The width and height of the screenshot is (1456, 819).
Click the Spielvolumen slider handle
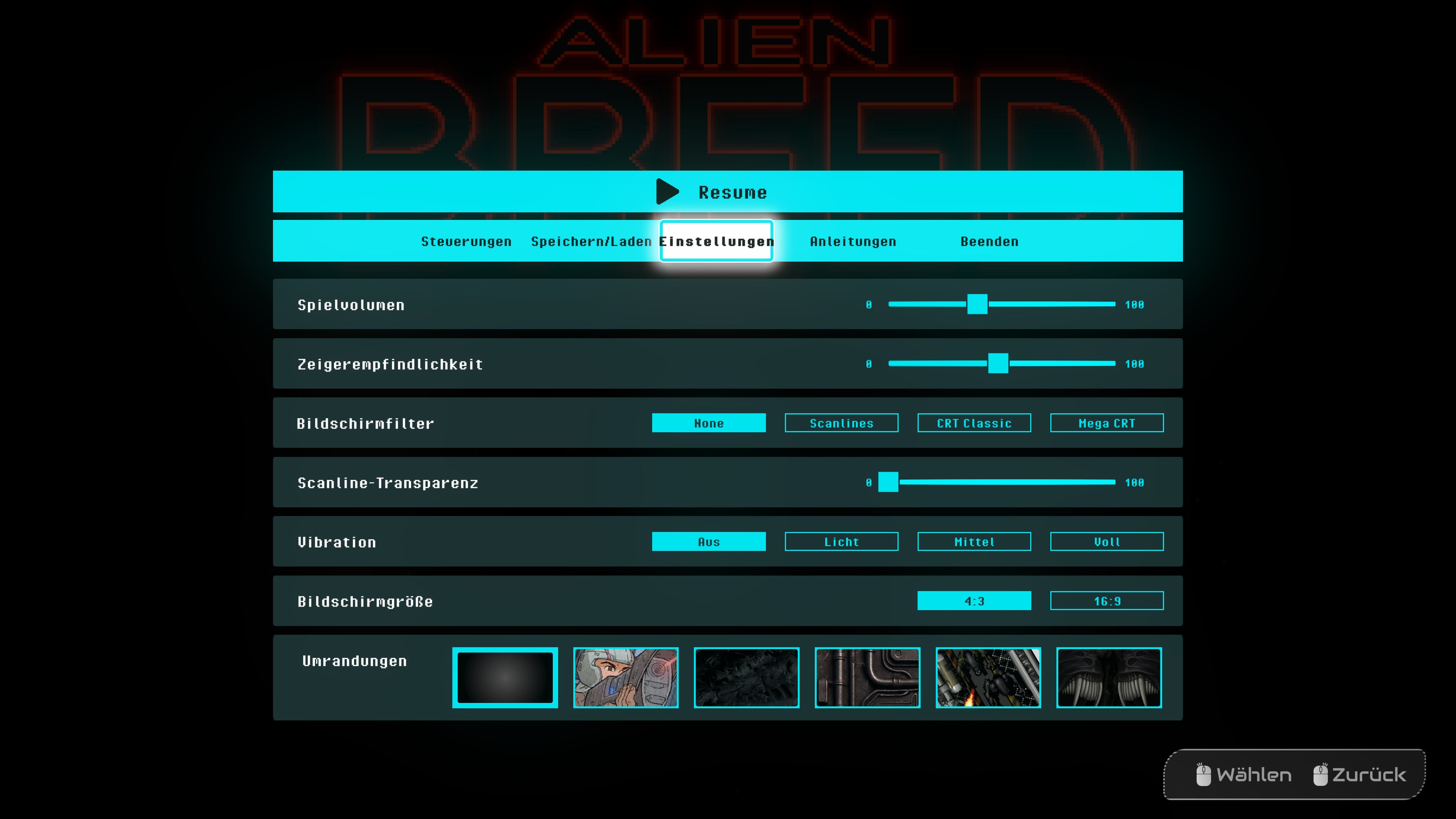pyautogui.click(x=977, y=304)
